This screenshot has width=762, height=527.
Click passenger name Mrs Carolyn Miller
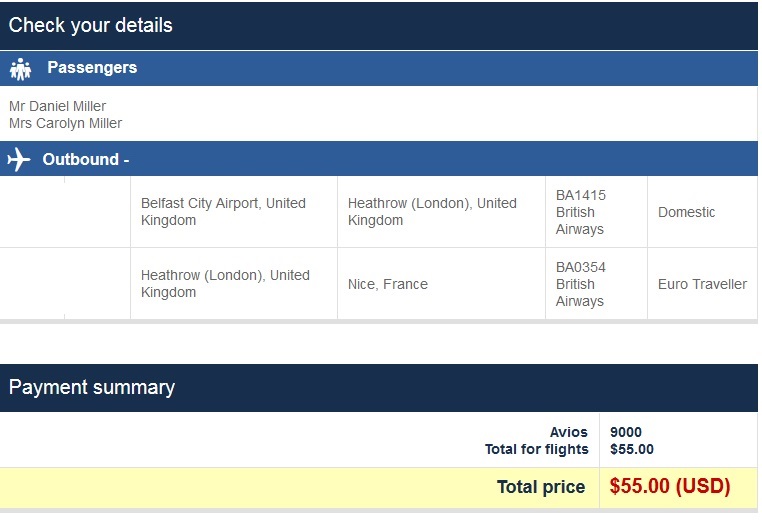pos(65,123)
